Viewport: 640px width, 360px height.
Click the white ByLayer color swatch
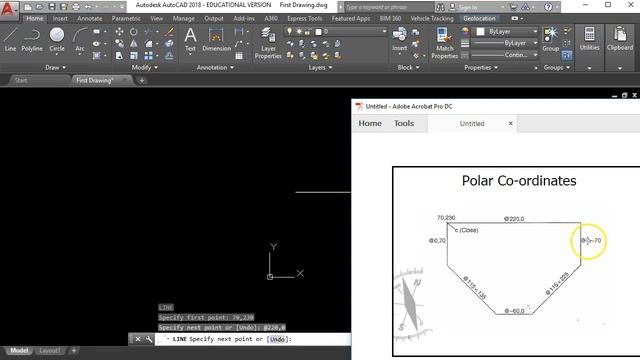(x=480, y=31)
